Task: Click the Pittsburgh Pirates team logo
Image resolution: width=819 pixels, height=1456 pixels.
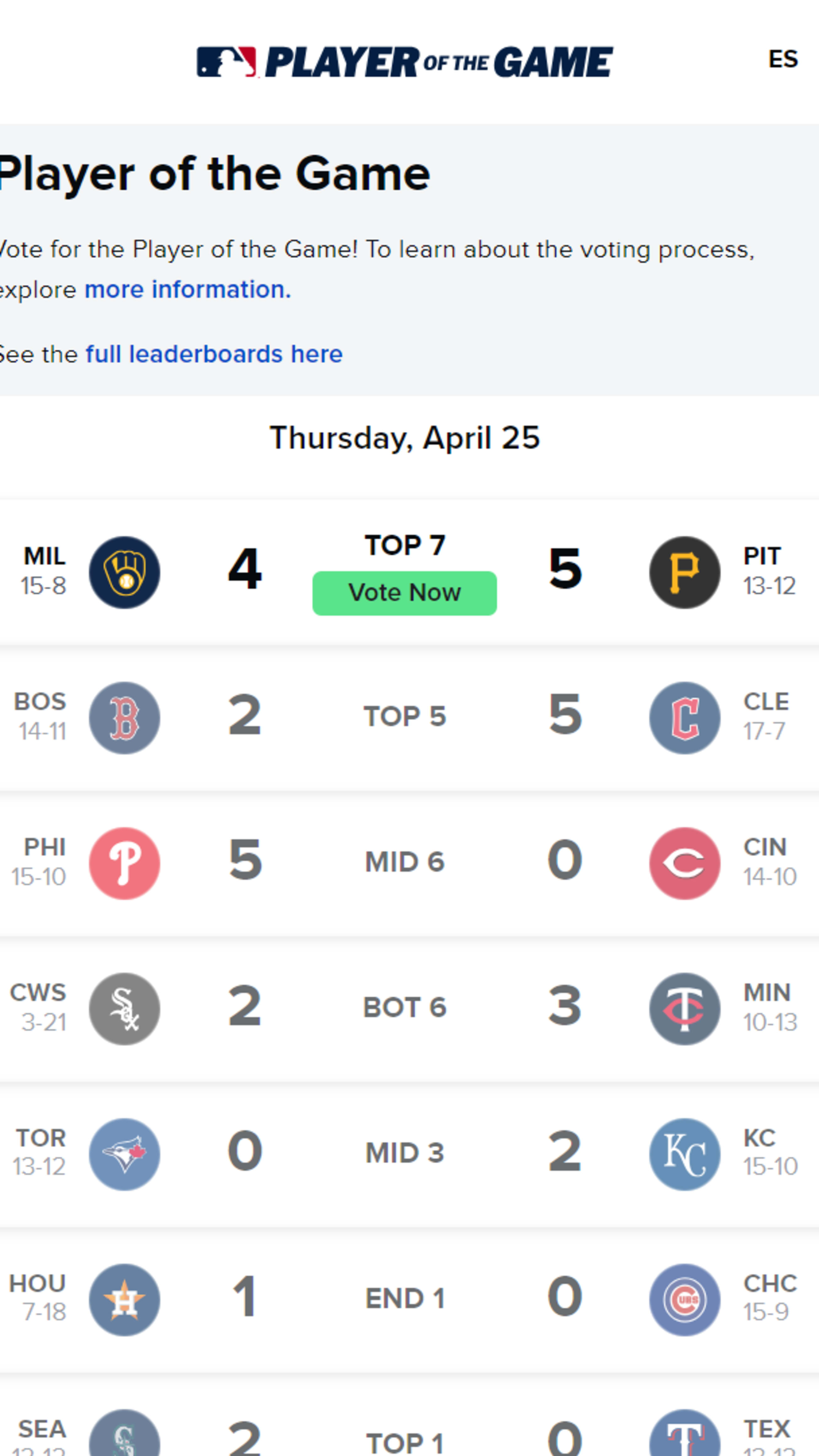Action: pos(685,572)
